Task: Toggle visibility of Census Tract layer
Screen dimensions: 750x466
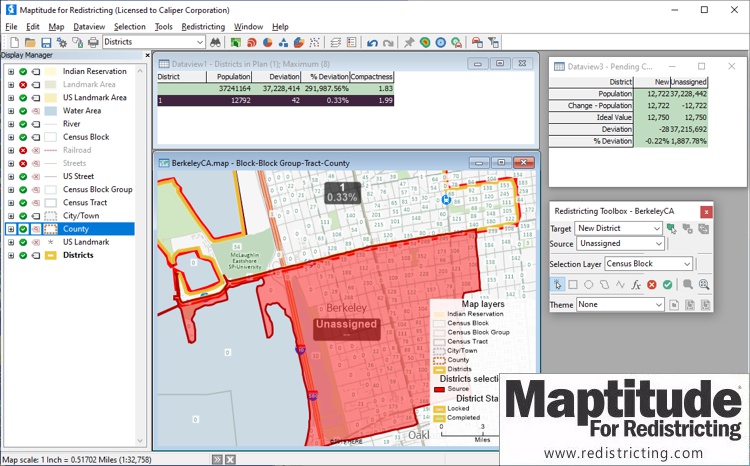Action: 23,202
